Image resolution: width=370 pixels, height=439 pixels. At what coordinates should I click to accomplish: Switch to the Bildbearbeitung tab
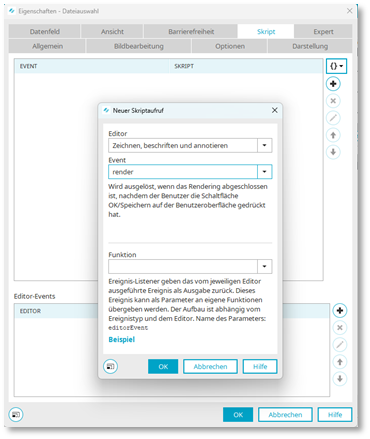point(139,46)
